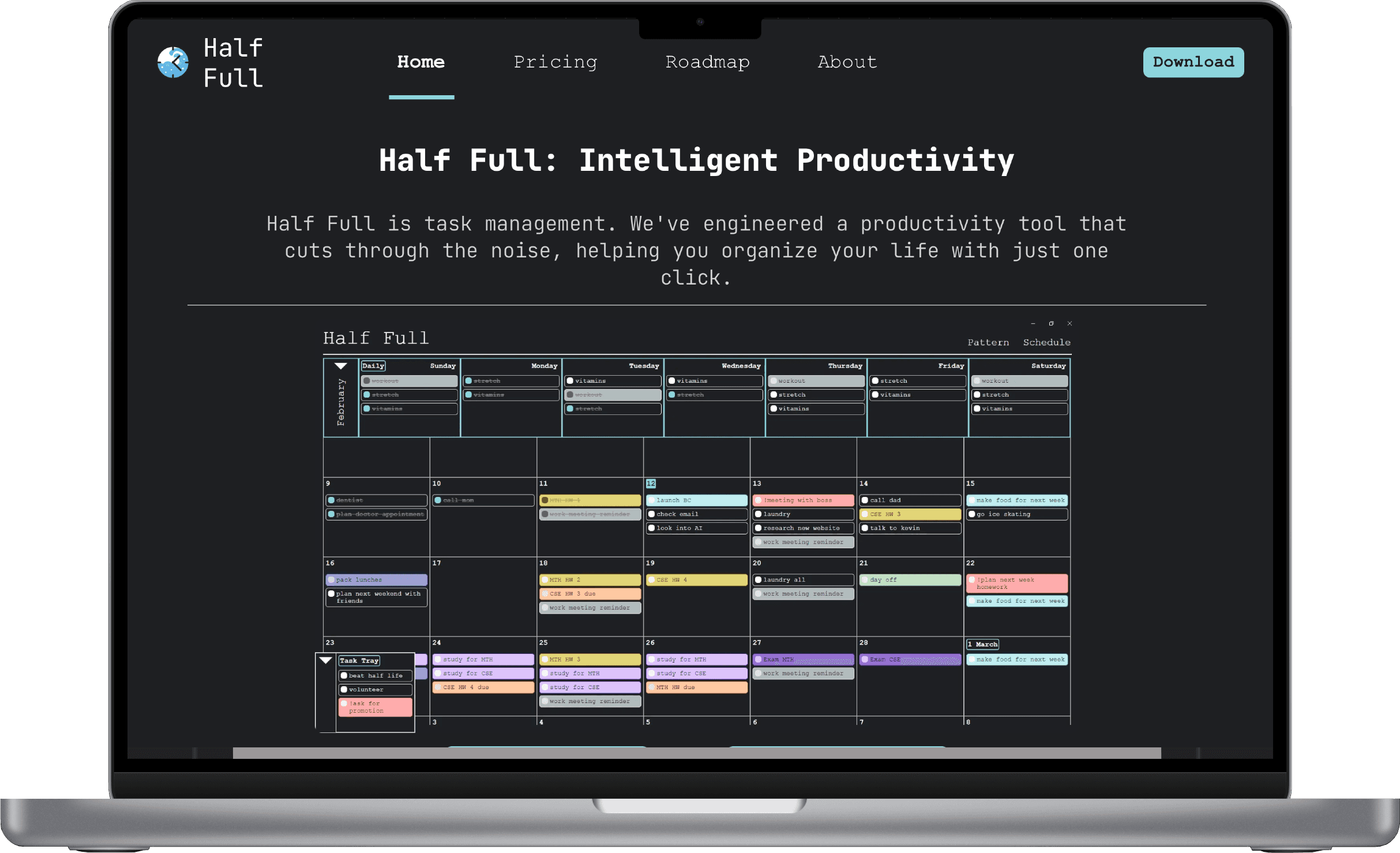Click the Daily label on Sunday
Screen dimensions: 1400x853
pyautogui.click(x=373, y=366)
